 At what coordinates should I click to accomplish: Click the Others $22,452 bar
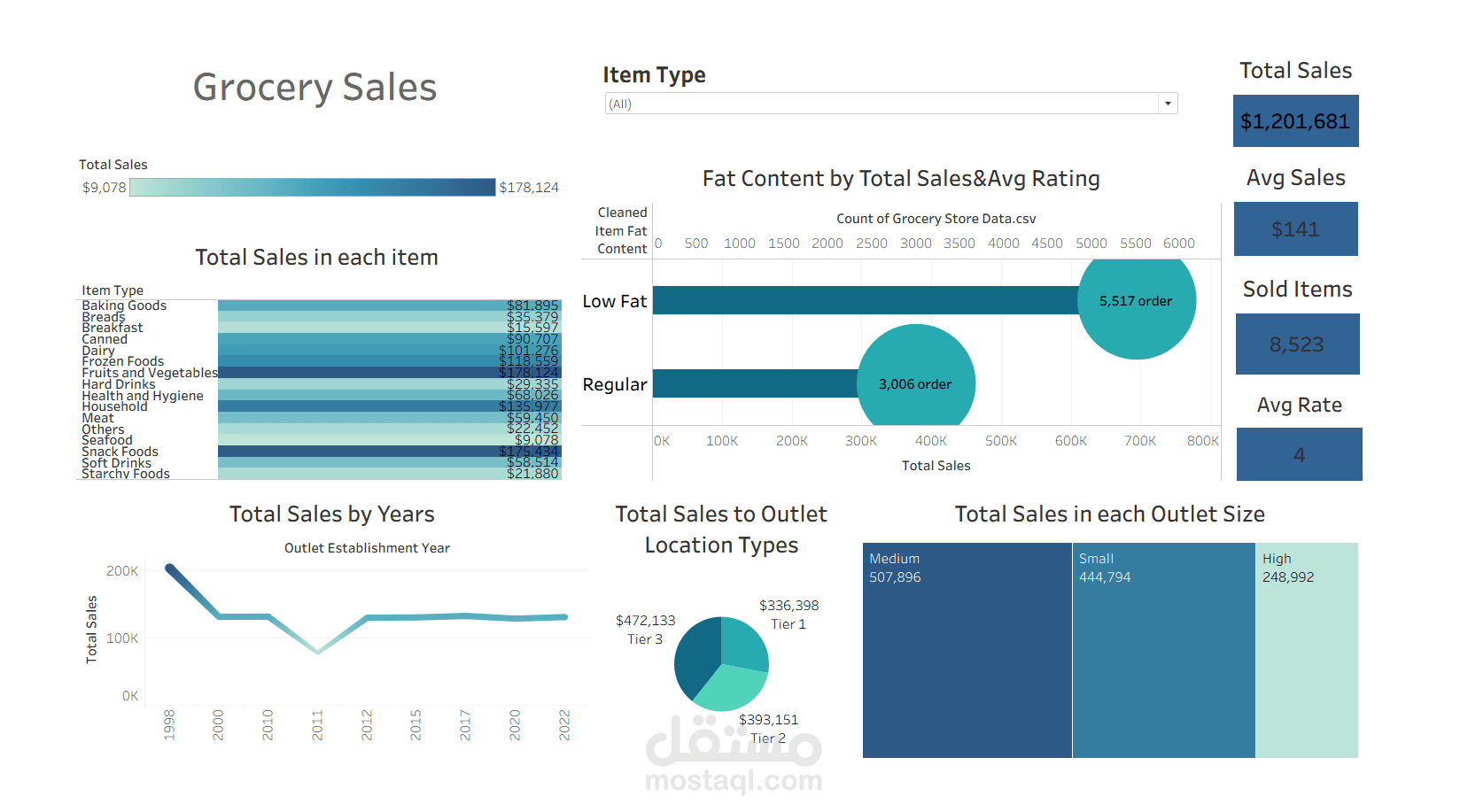click(390, 429)
